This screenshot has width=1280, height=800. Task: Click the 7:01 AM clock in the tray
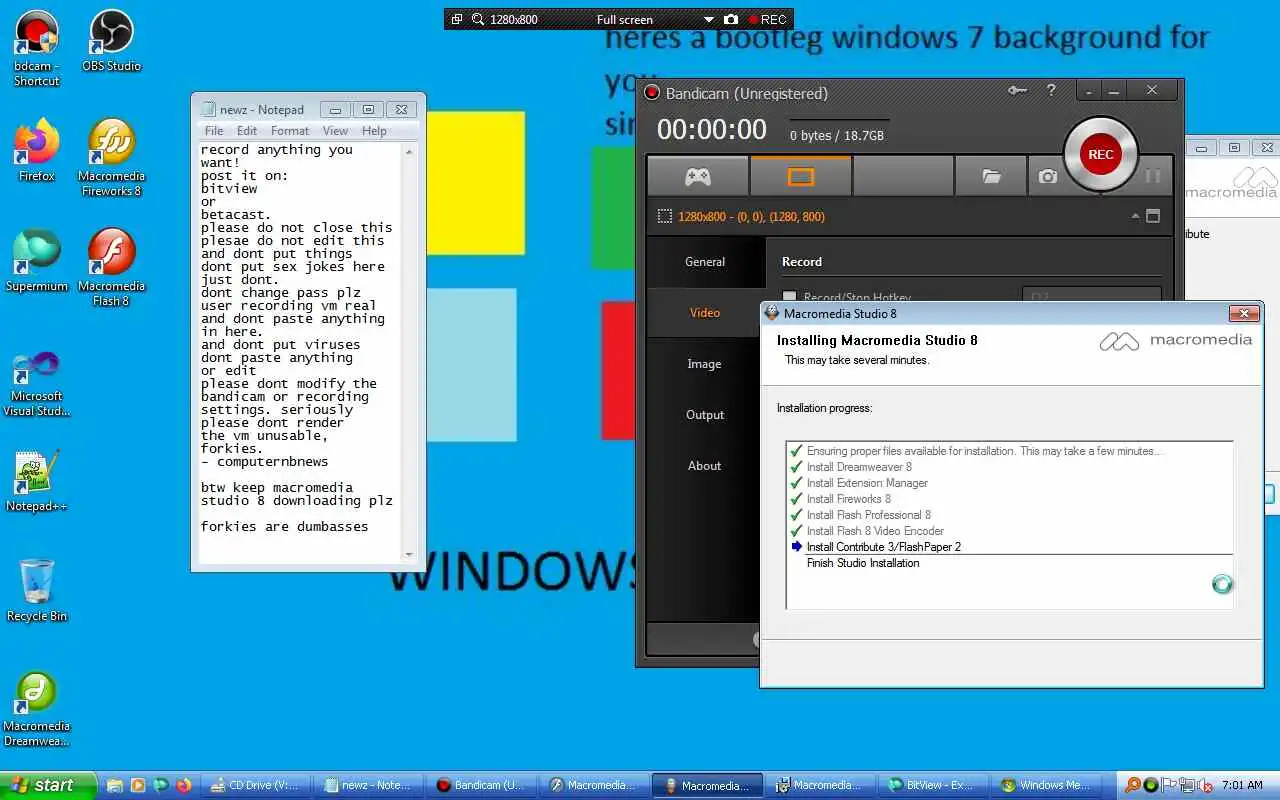(x=1242, y=785)
